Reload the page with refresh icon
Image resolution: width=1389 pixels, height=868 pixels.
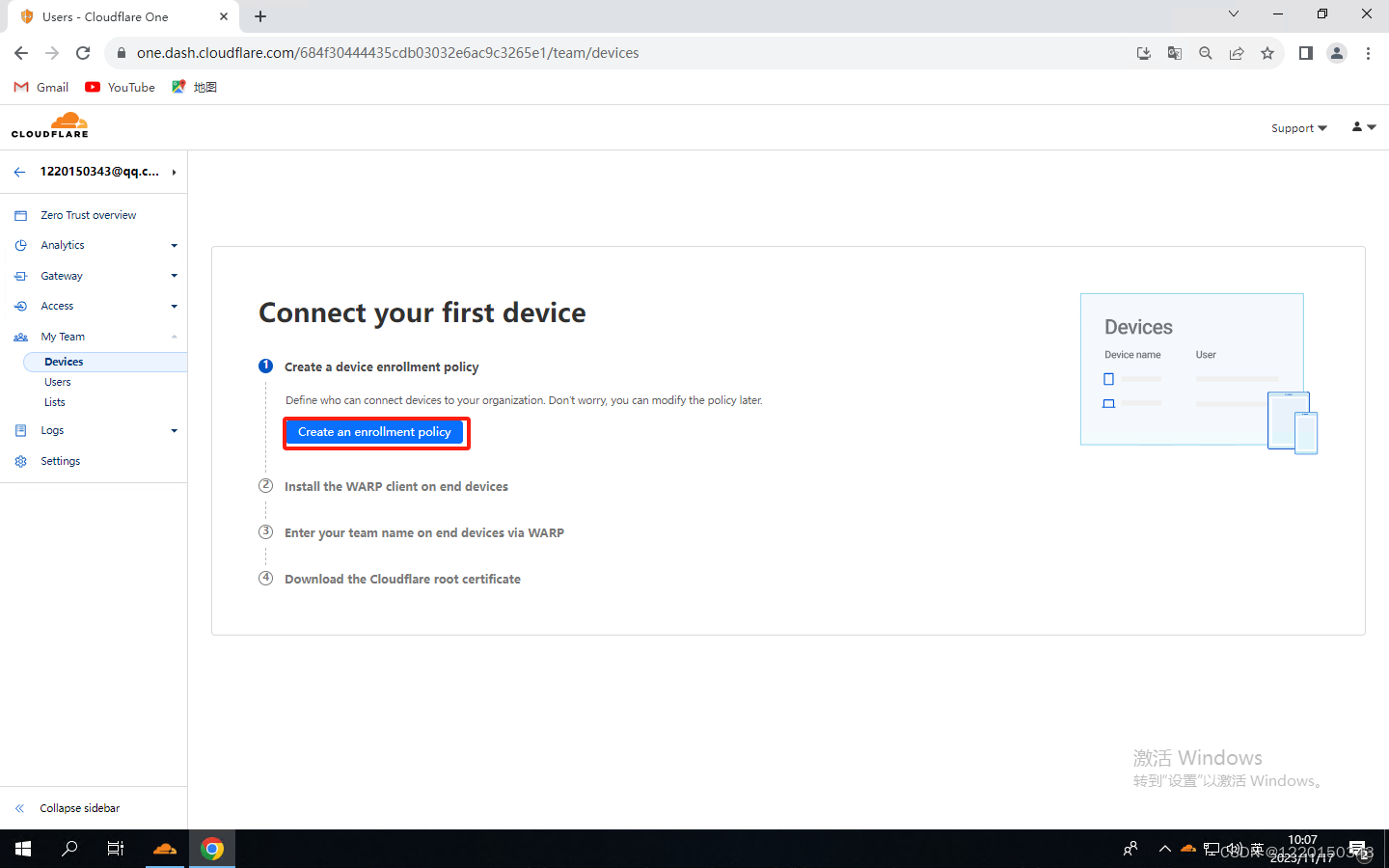point(83,53)
